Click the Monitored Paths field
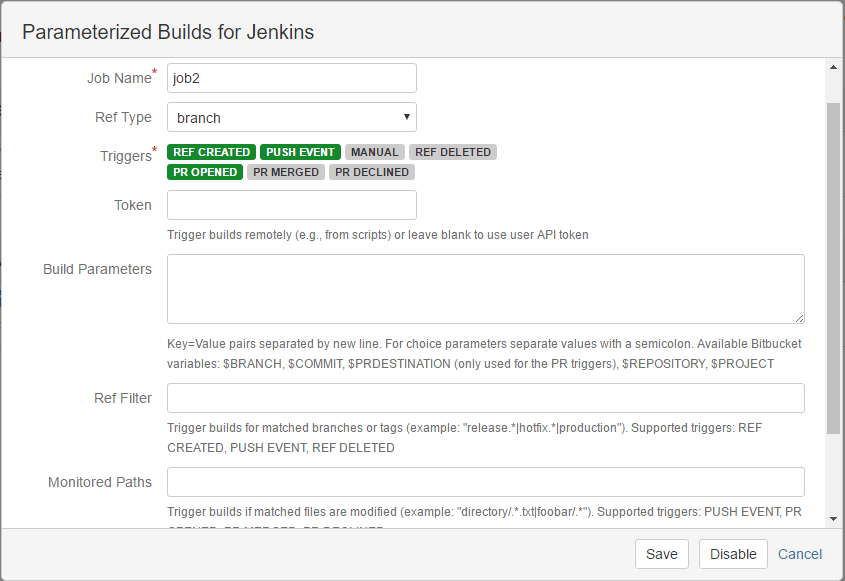The height and width of the screenshot is (581, 845). [486, 482]
